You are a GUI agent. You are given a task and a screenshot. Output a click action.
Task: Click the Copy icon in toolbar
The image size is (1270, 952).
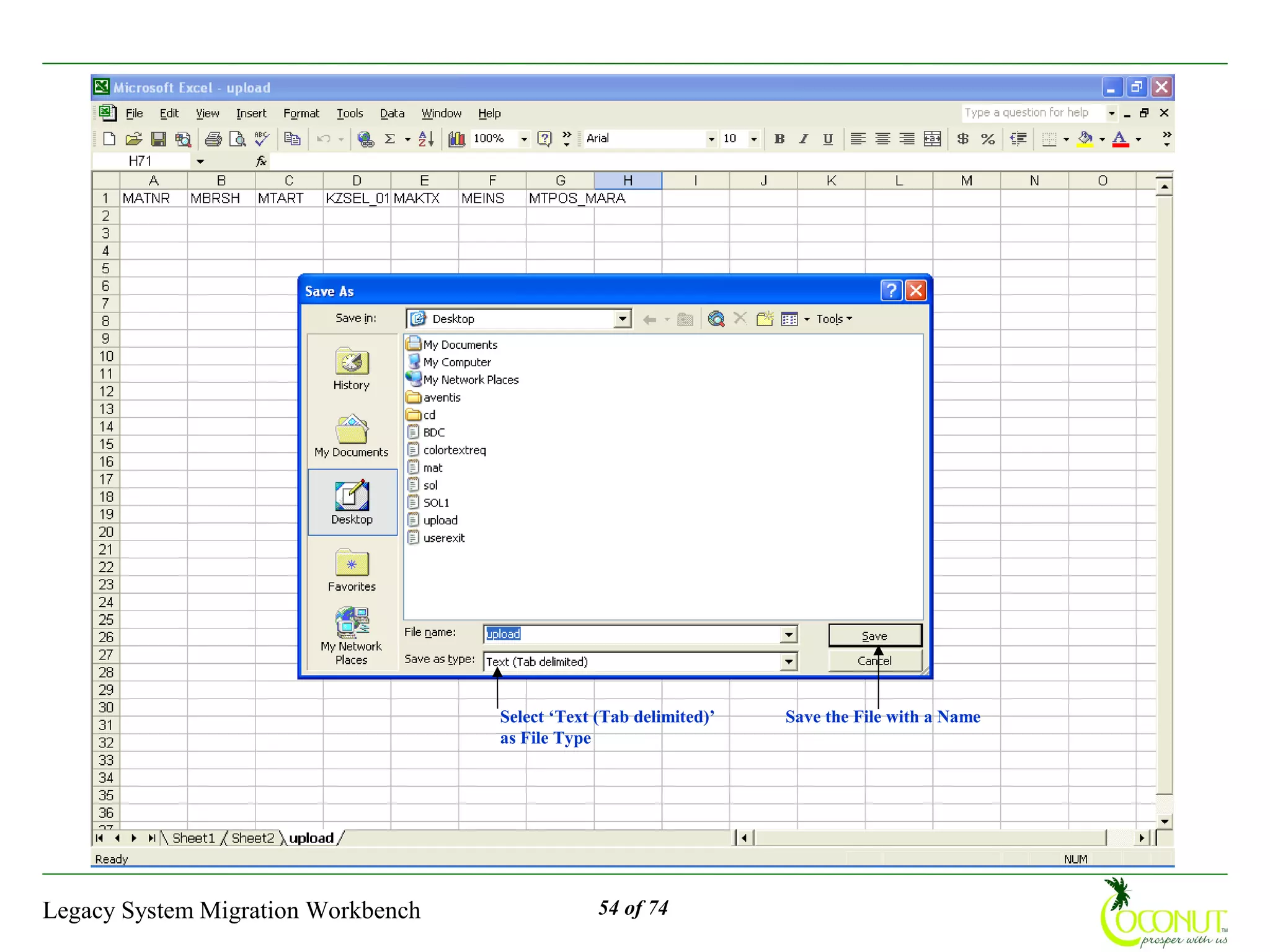point(292,139)
